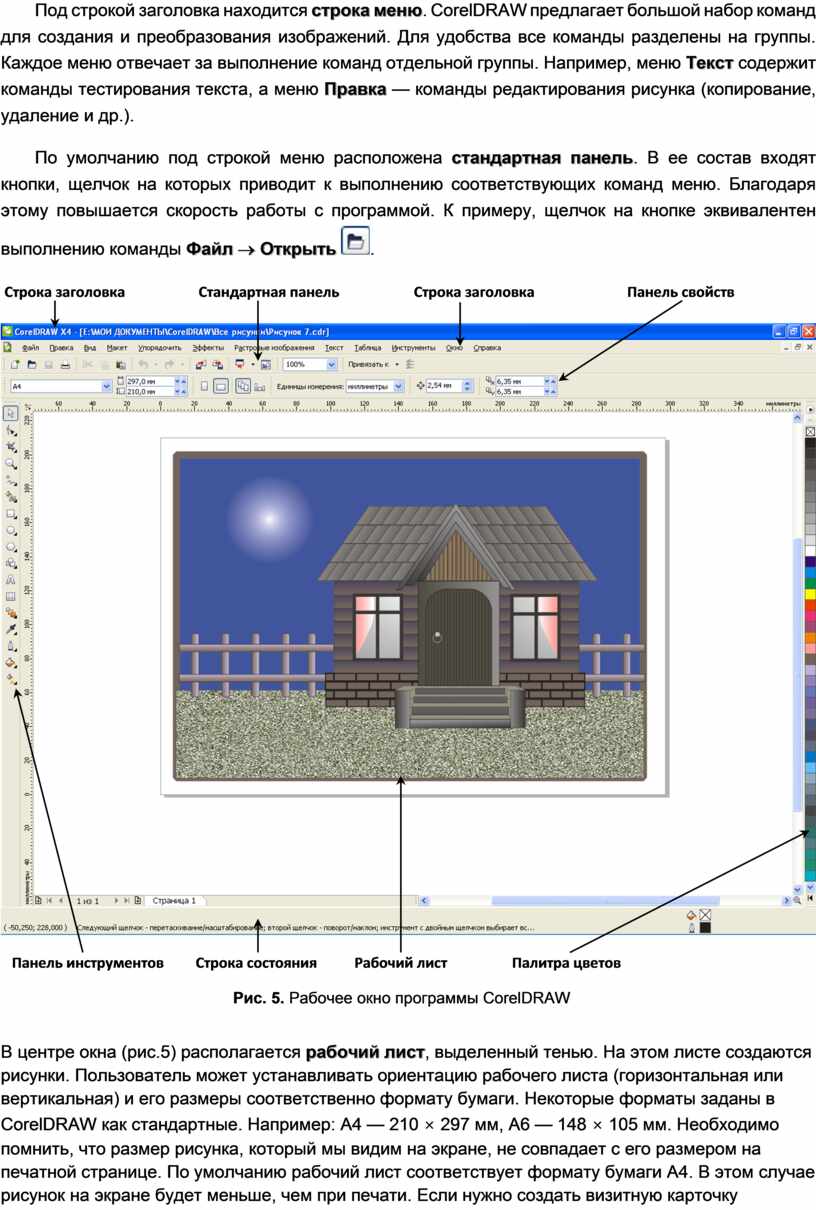The image size is (816, 1210).
Task: Set page orientation to Portrait
Action: [203, 385]
